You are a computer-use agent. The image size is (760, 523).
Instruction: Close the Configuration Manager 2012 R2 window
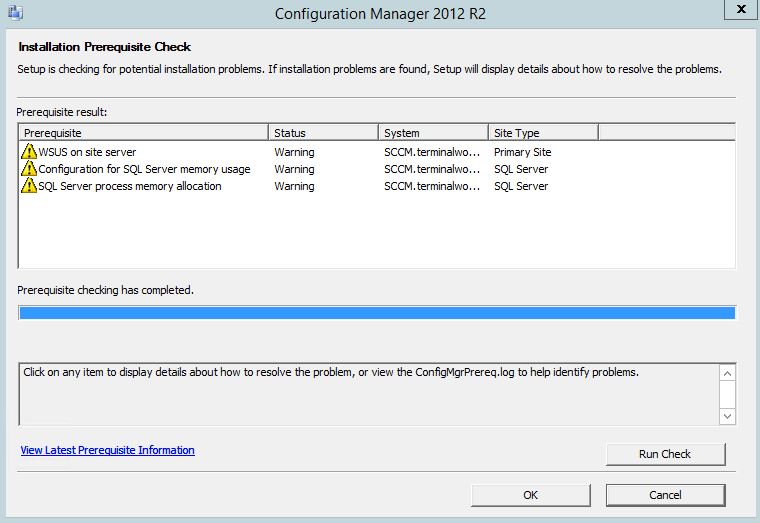[x=741, y=9]
